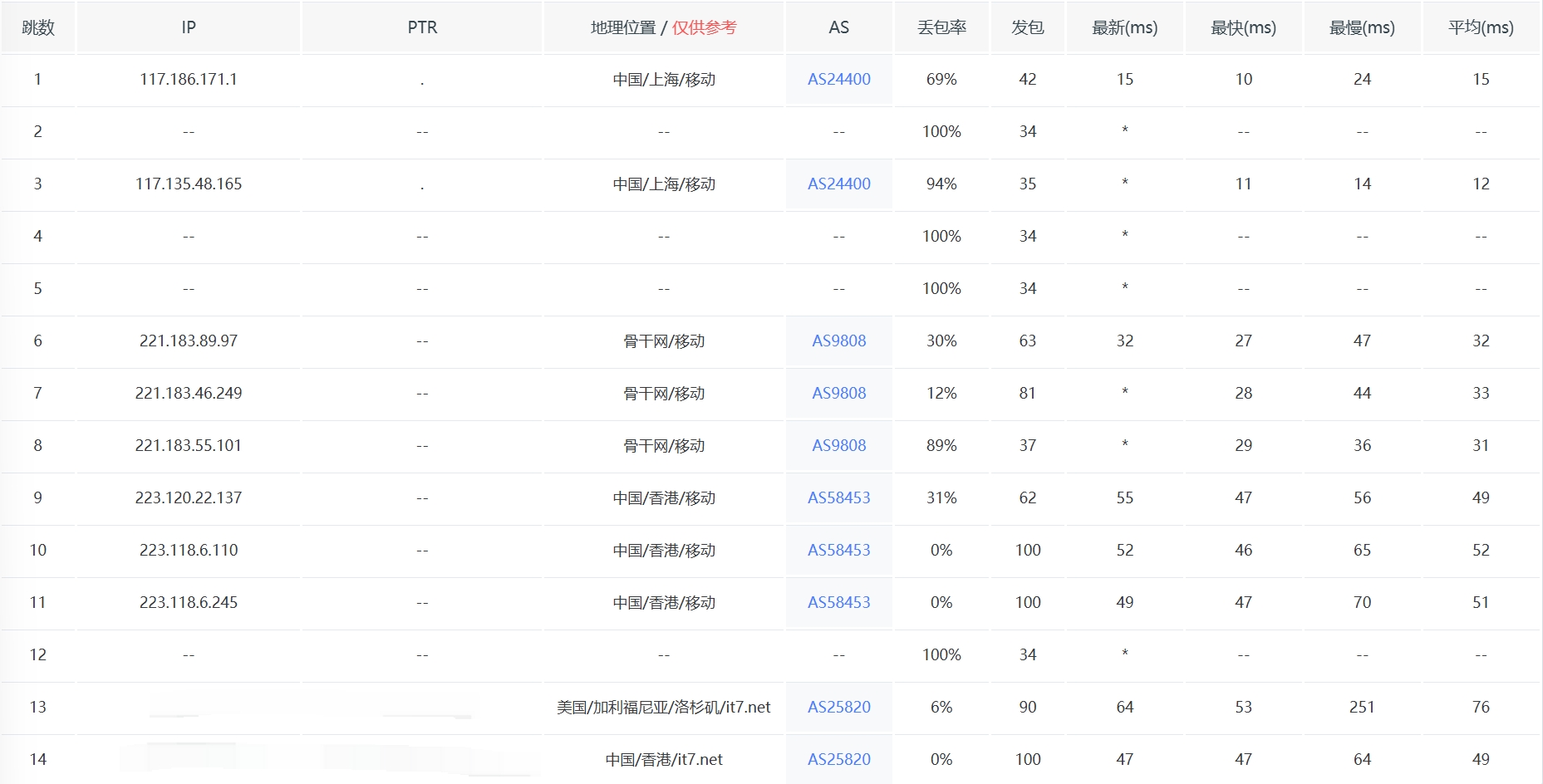The height and width of the screenshot is (784, 1543).
Task: Open AS58453 link for hop 9
Action: (x=838, y=497)
